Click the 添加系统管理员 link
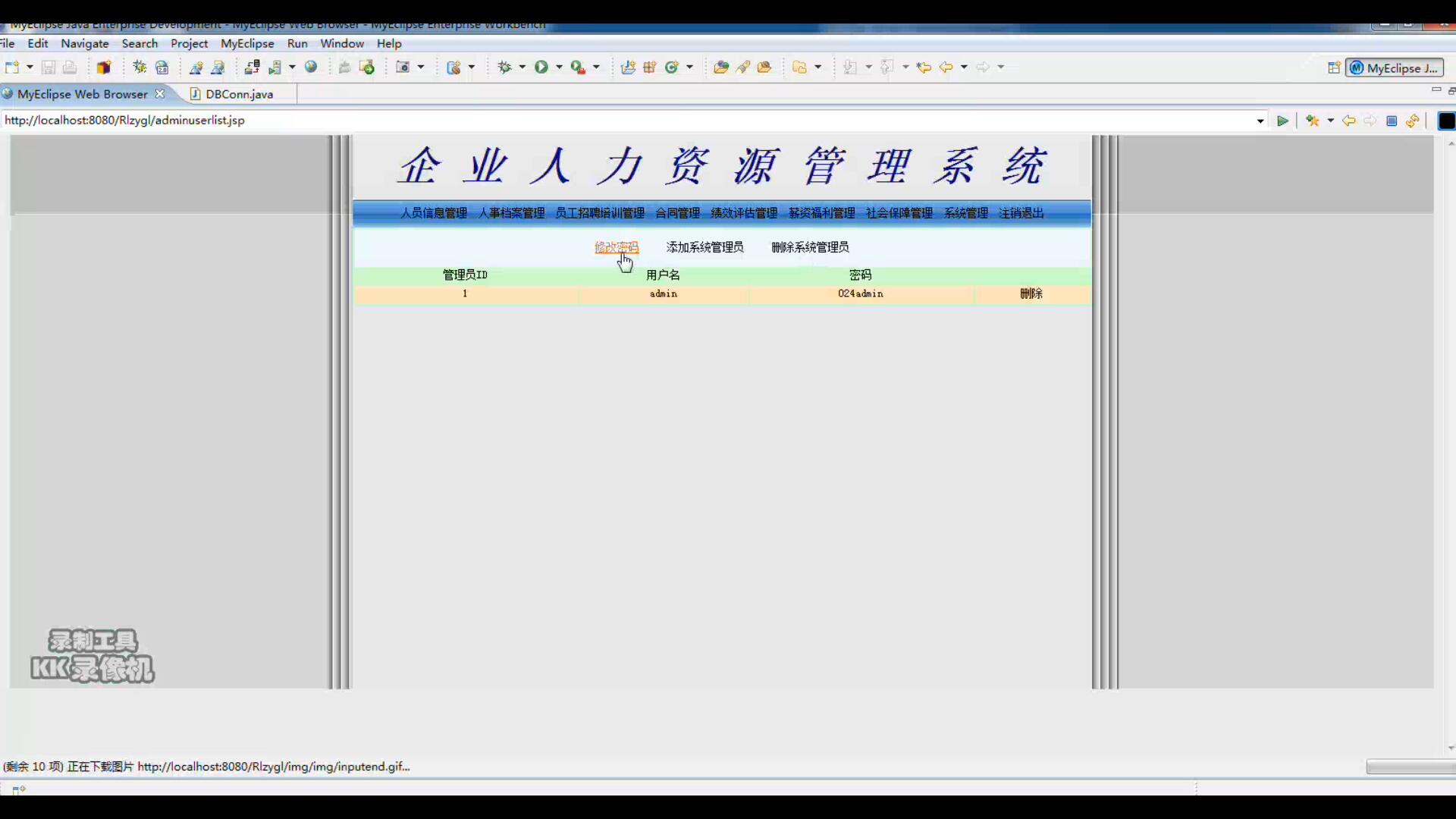 click(x=704, y=247)
